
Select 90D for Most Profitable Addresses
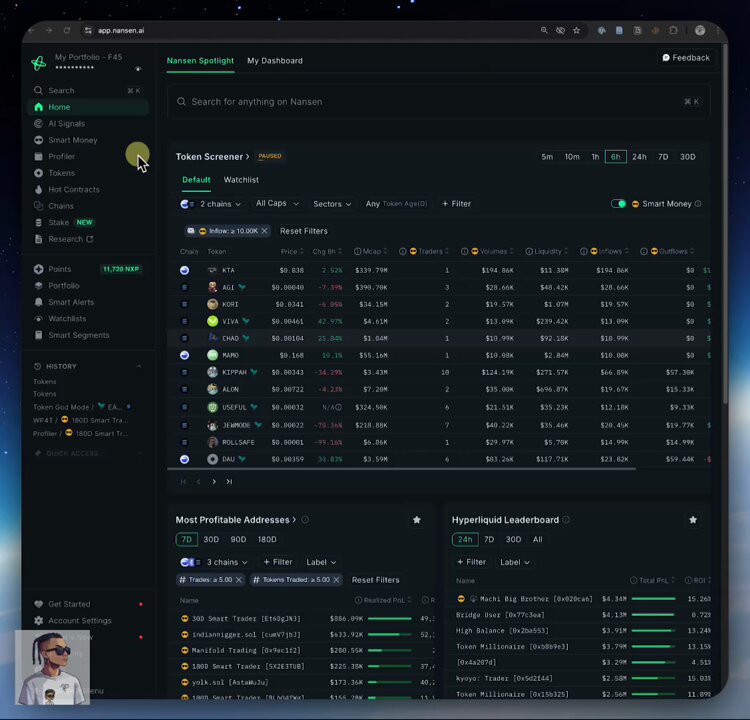coord(238,540)
